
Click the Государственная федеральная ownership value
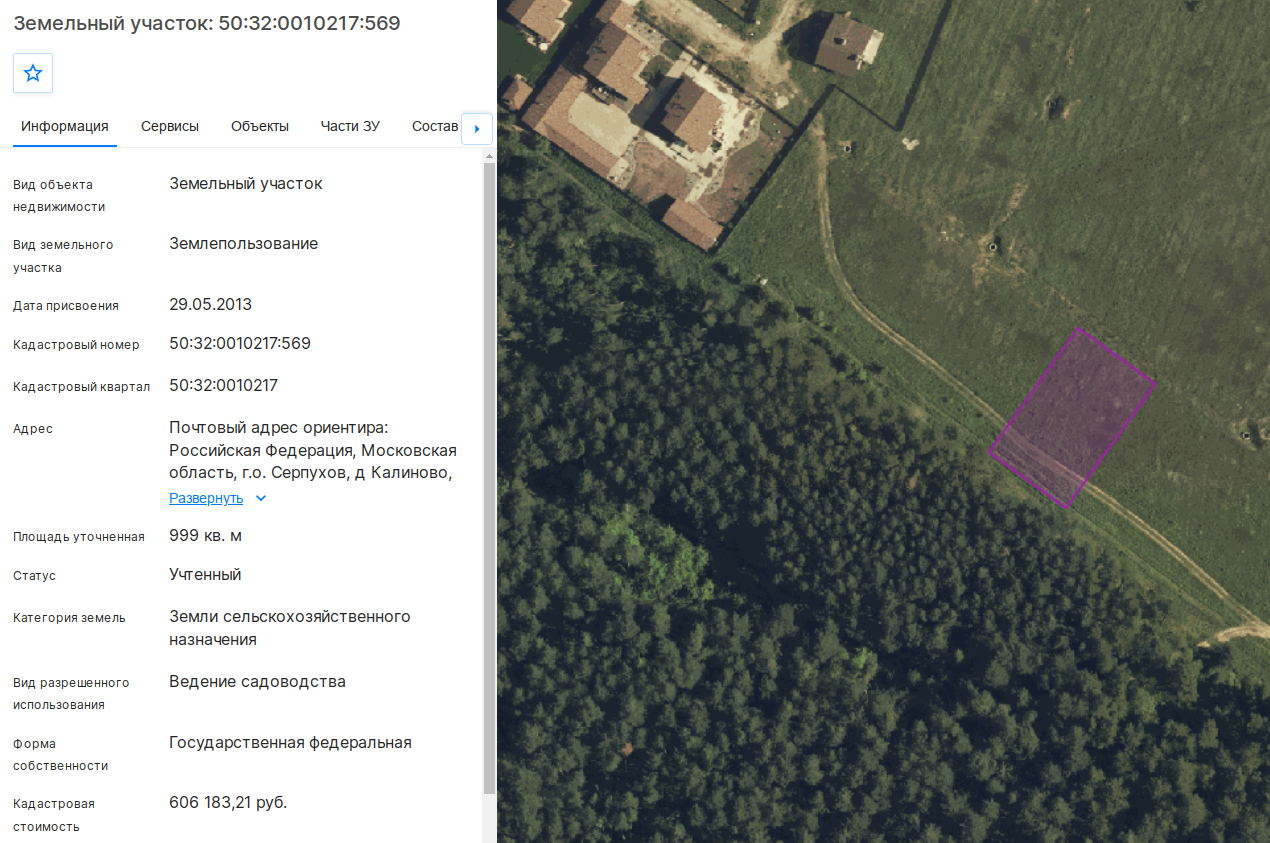[x=291, y=743]
